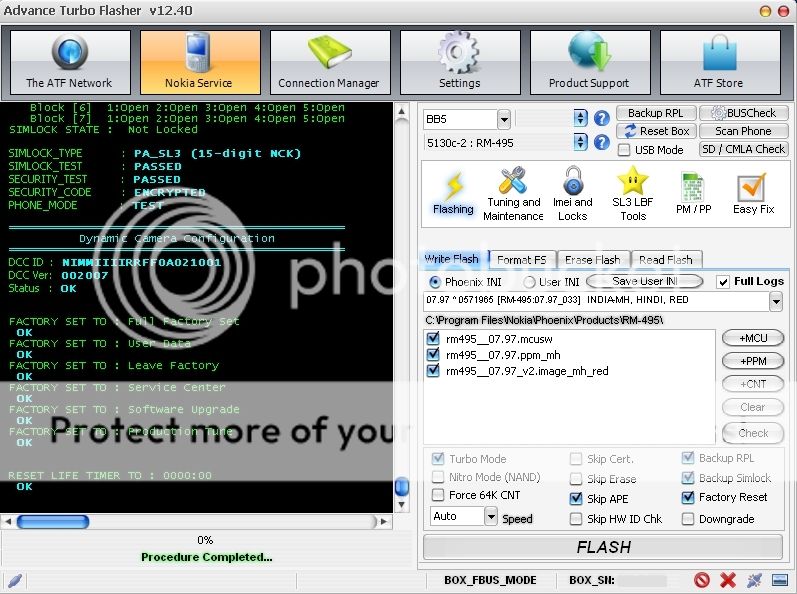797x594 pixels.
Task: Open the Settings gear section
Action: click(461, 62)
